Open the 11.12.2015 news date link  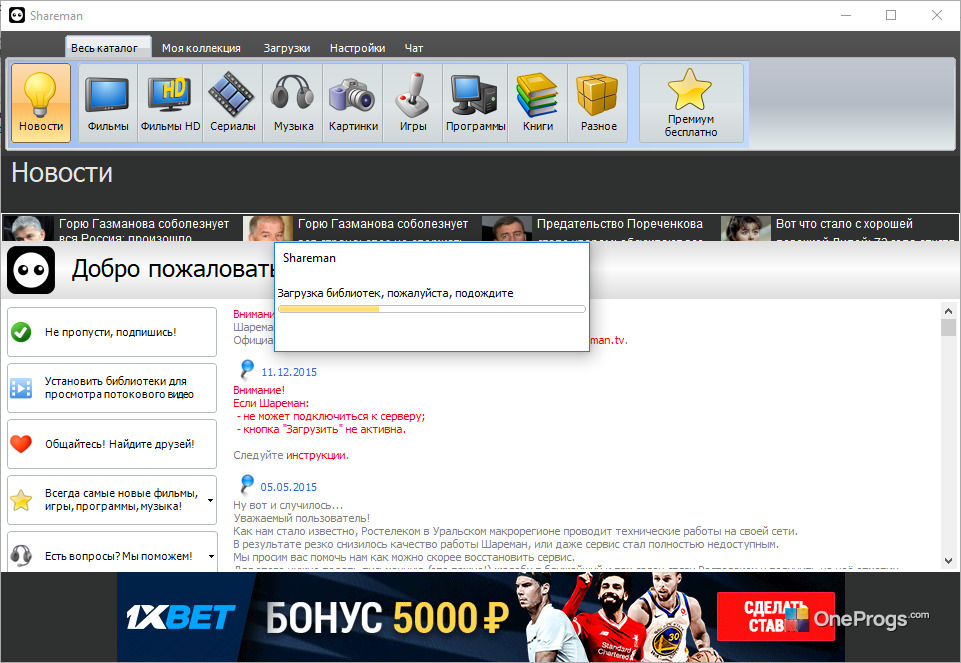pos(289,372)
